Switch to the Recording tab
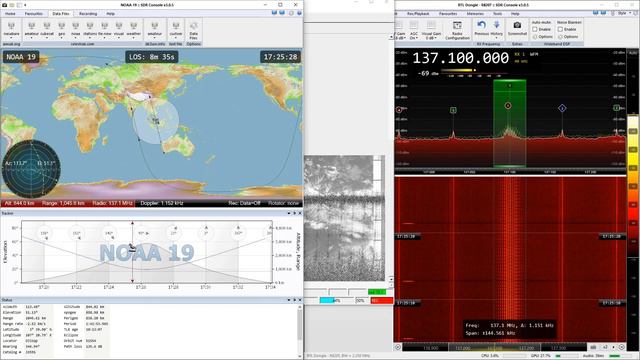 (x=88, y=13)
